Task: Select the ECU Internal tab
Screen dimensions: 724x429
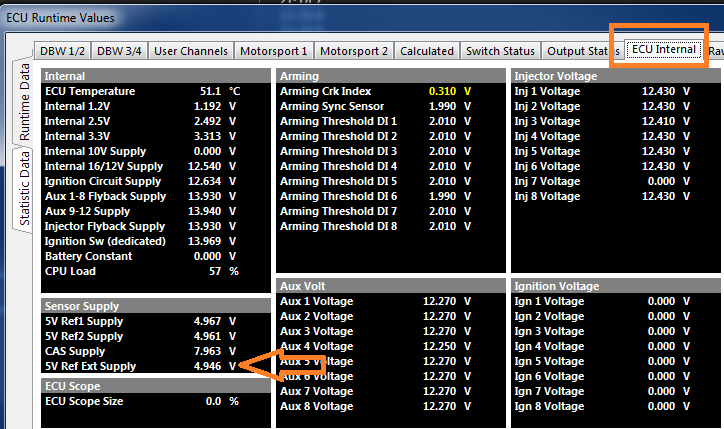Action: tap(664, 49)
